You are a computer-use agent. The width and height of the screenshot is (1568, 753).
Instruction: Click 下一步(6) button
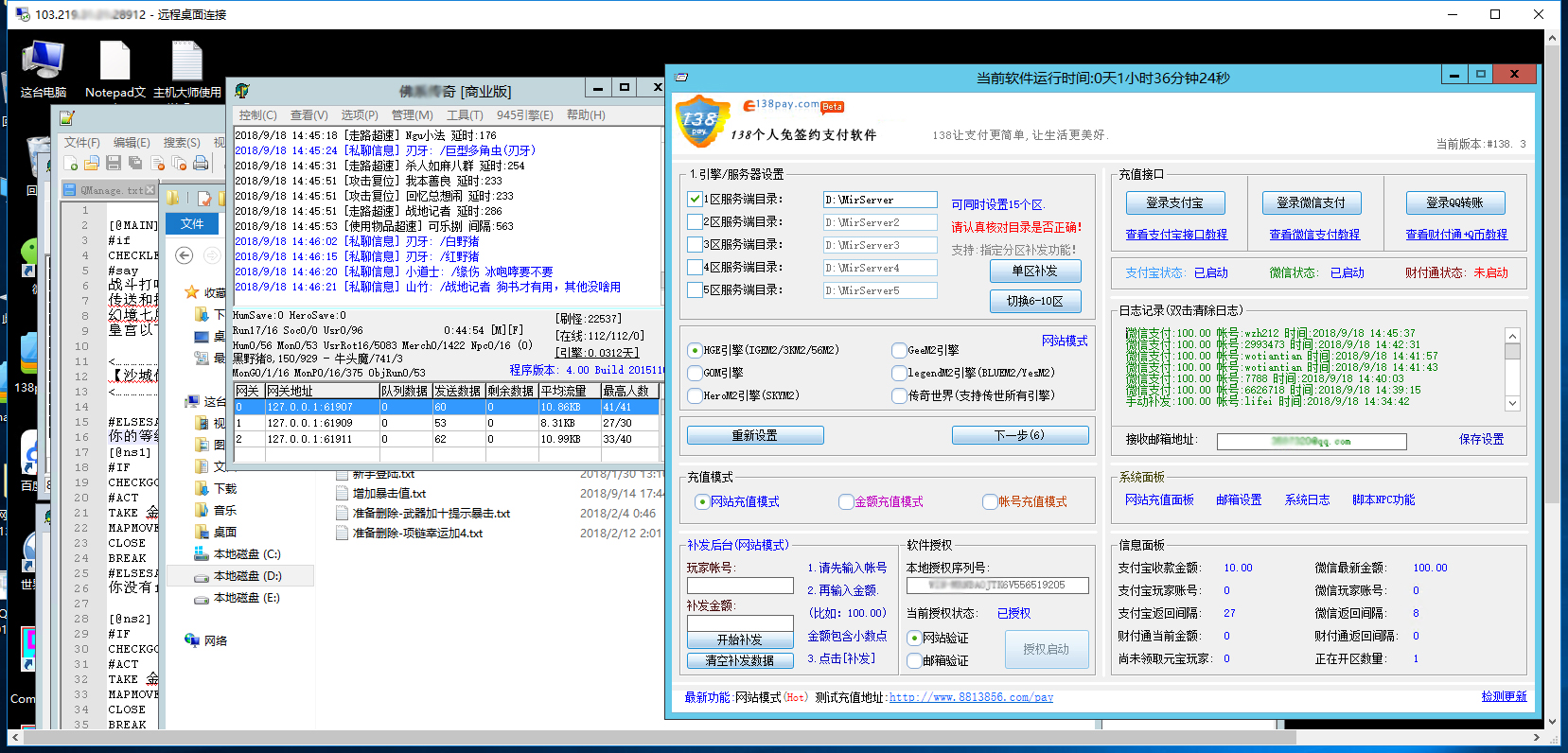[x=1020, y=435]
